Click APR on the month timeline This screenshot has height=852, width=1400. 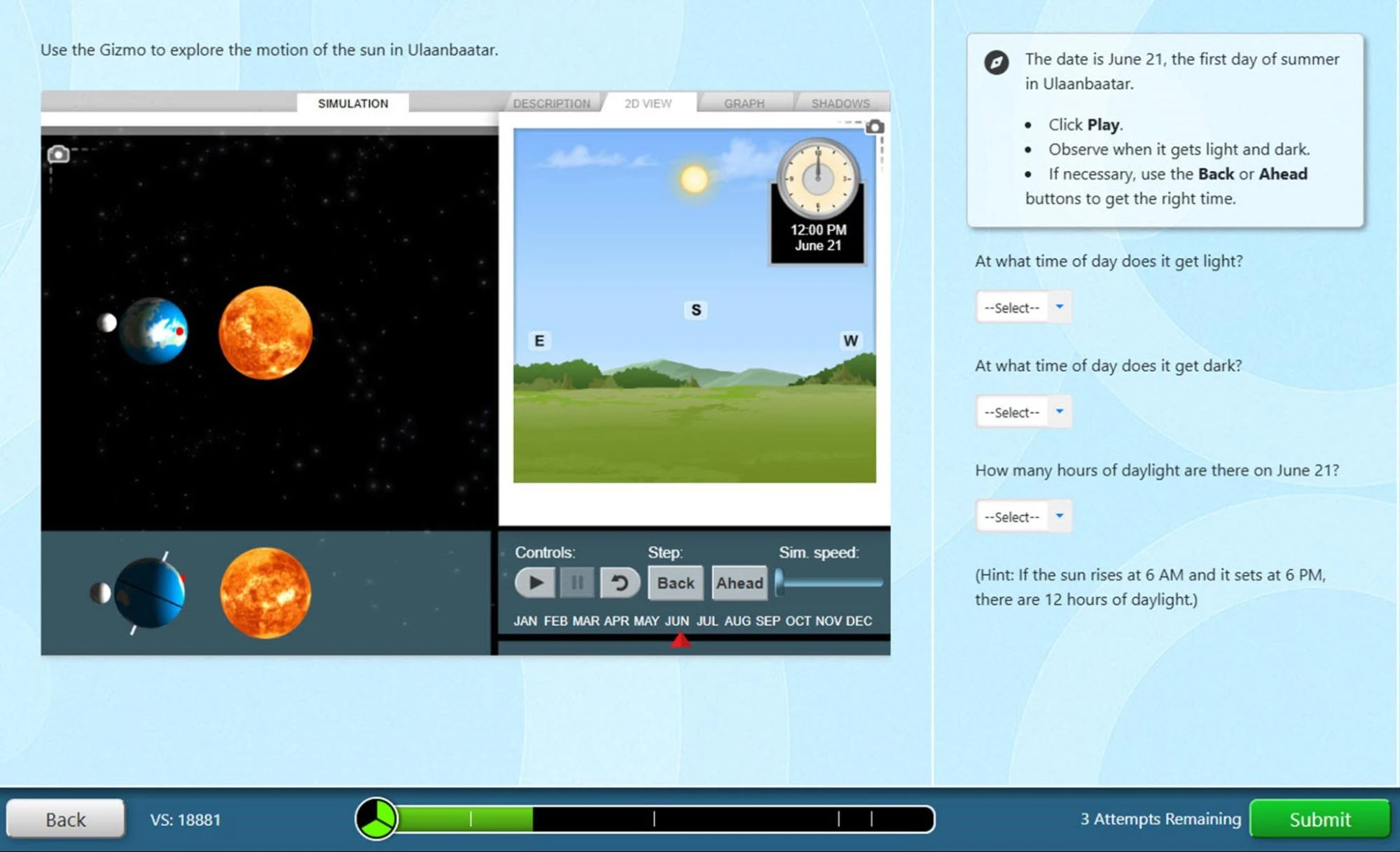(616, 621)
